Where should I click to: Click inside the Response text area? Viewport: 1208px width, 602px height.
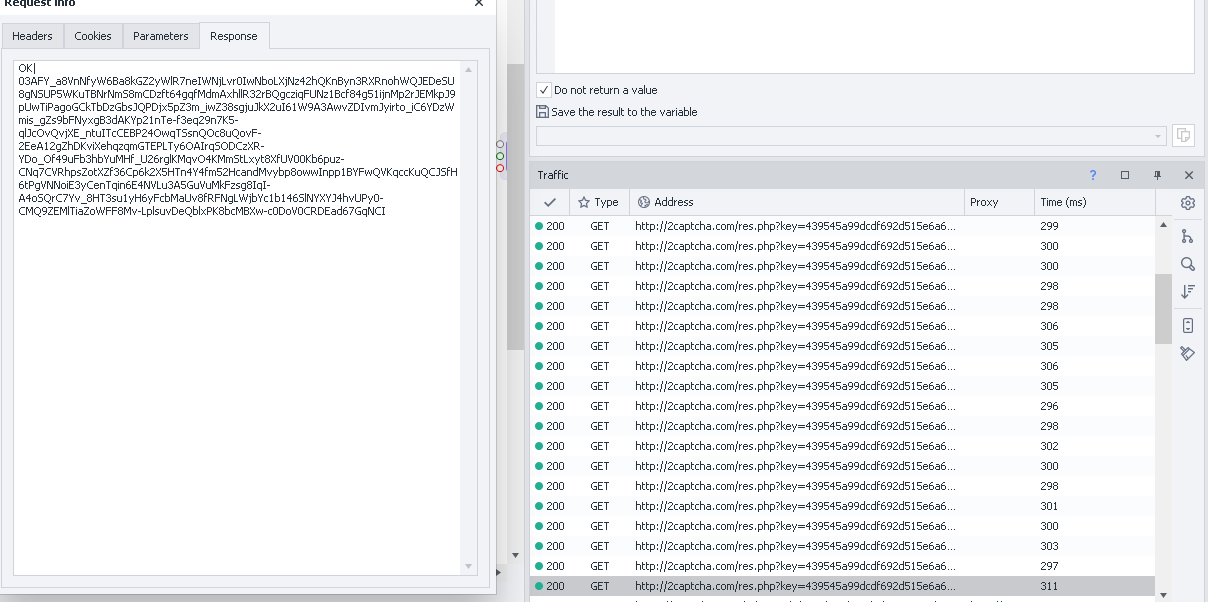[x=237, y=318]
